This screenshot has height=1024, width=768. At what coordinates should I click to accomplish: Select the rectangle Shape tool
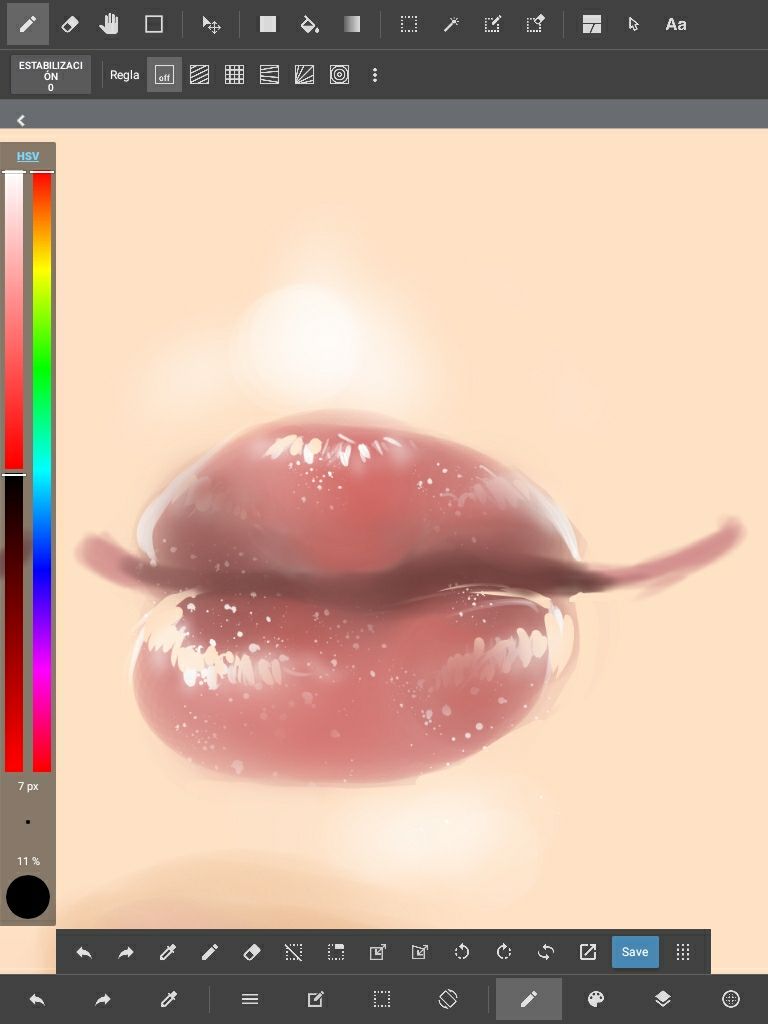153,24
